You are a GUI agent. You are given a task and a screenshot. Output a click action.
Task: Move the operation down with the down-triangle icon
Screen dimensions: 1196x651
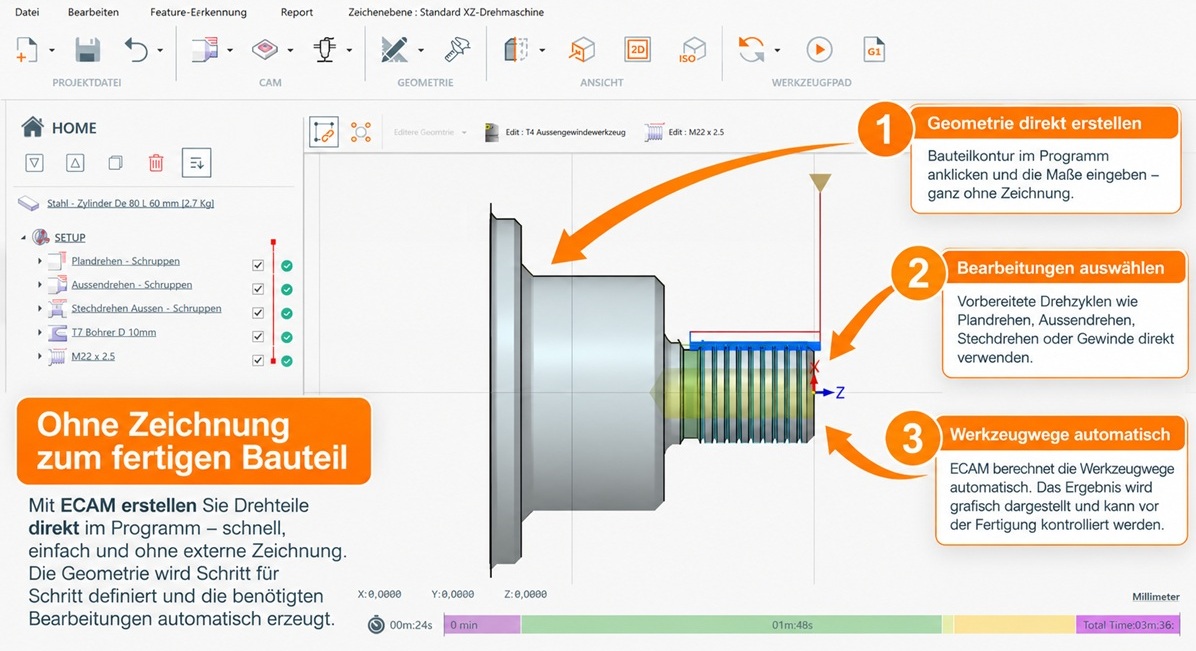click(x=34, y=163)
